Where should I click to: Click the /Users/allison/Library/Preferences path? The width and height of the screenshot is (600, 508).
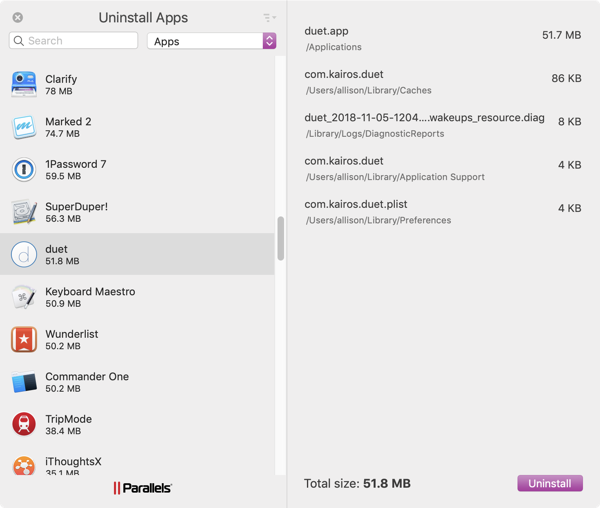click(378, 220)
